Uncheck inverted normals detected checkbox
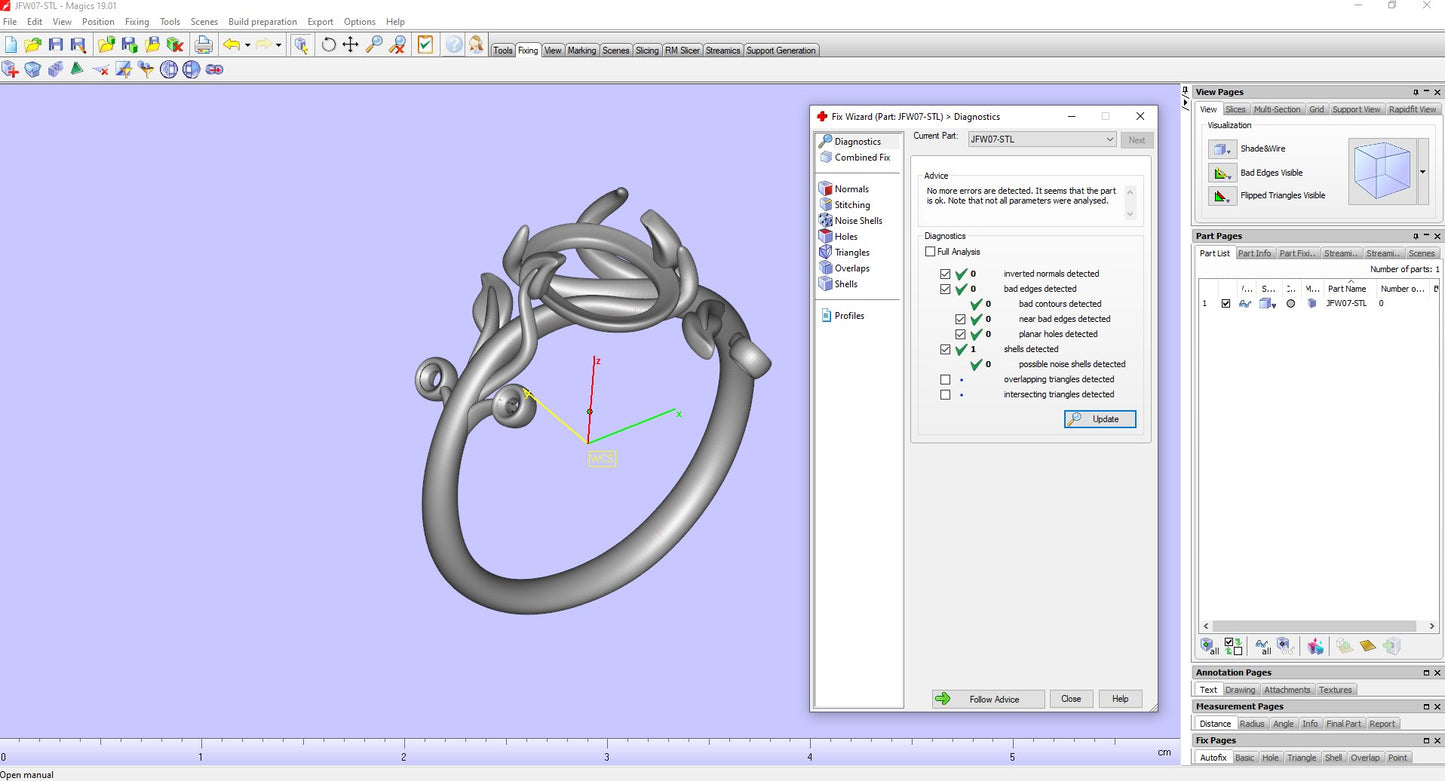Image resolution: width=1445 pixels, height=781 pixels. [945, 274]
